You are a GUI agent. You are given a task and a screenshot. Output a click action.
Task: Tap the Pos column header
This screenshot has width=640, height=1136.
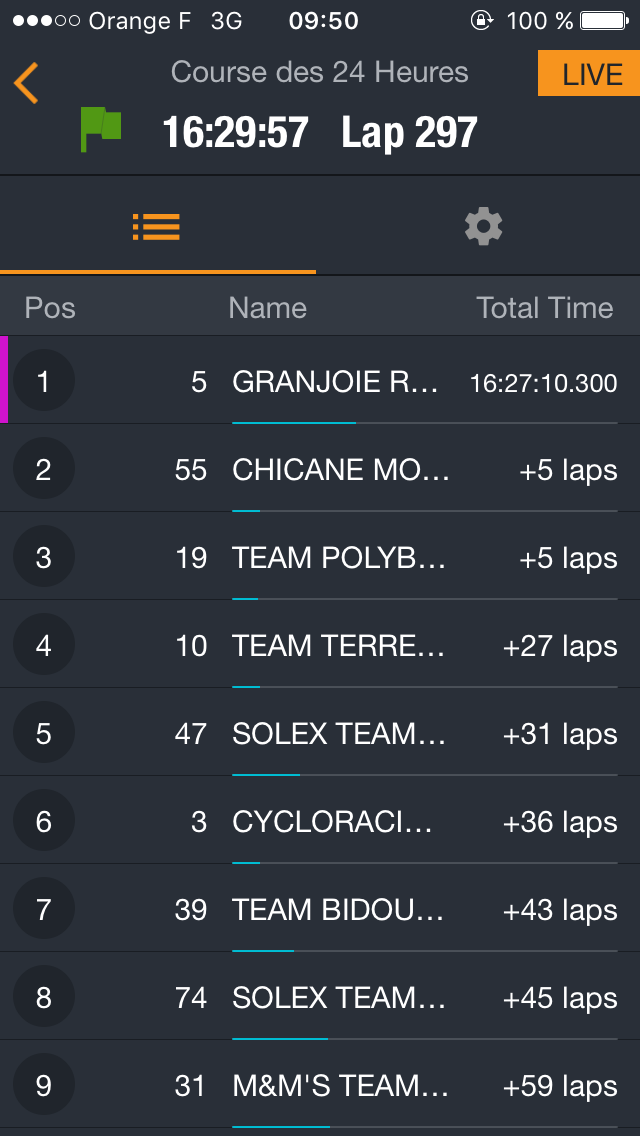pos(50,308)
